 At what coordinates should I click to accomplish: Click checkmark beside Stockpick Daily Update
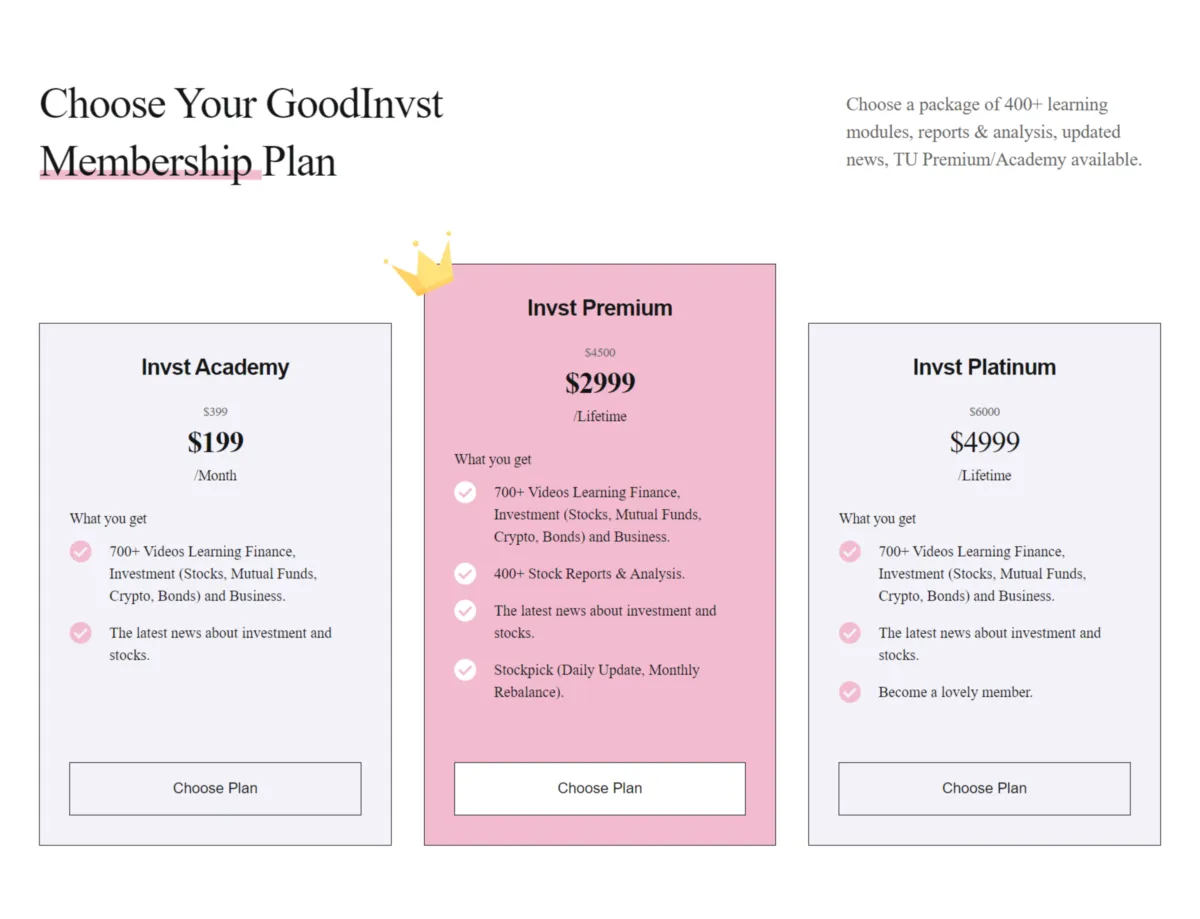click(x=465, y=670)
